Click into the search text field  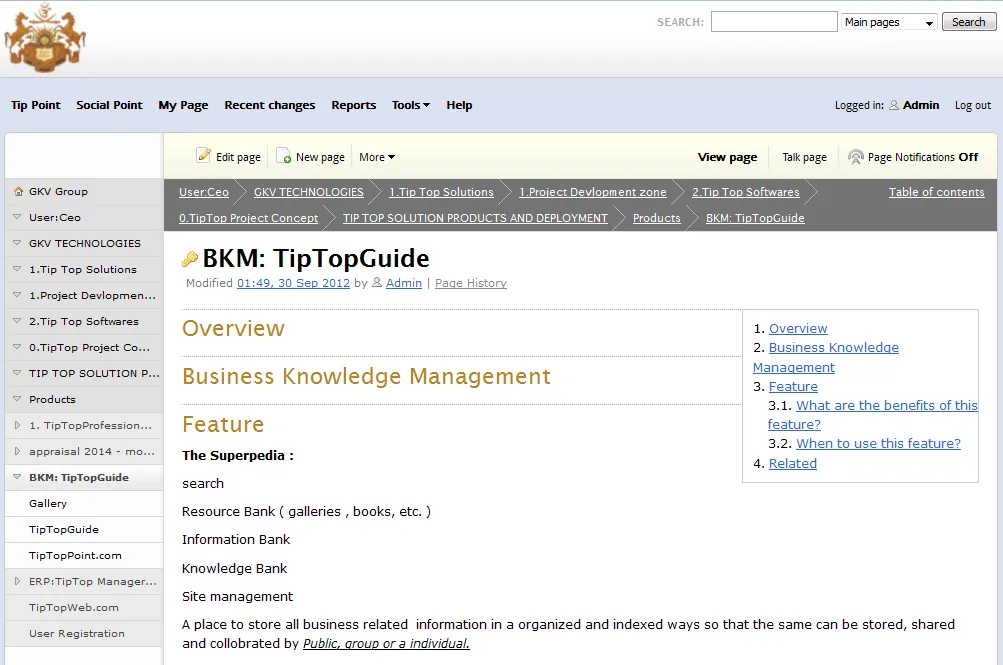tap(773, 22)
